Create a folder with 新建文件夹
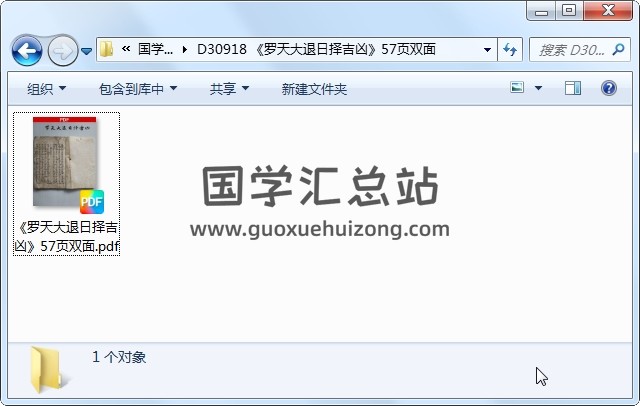The height and width of the screenshot is (406, 640). (314, 89)
